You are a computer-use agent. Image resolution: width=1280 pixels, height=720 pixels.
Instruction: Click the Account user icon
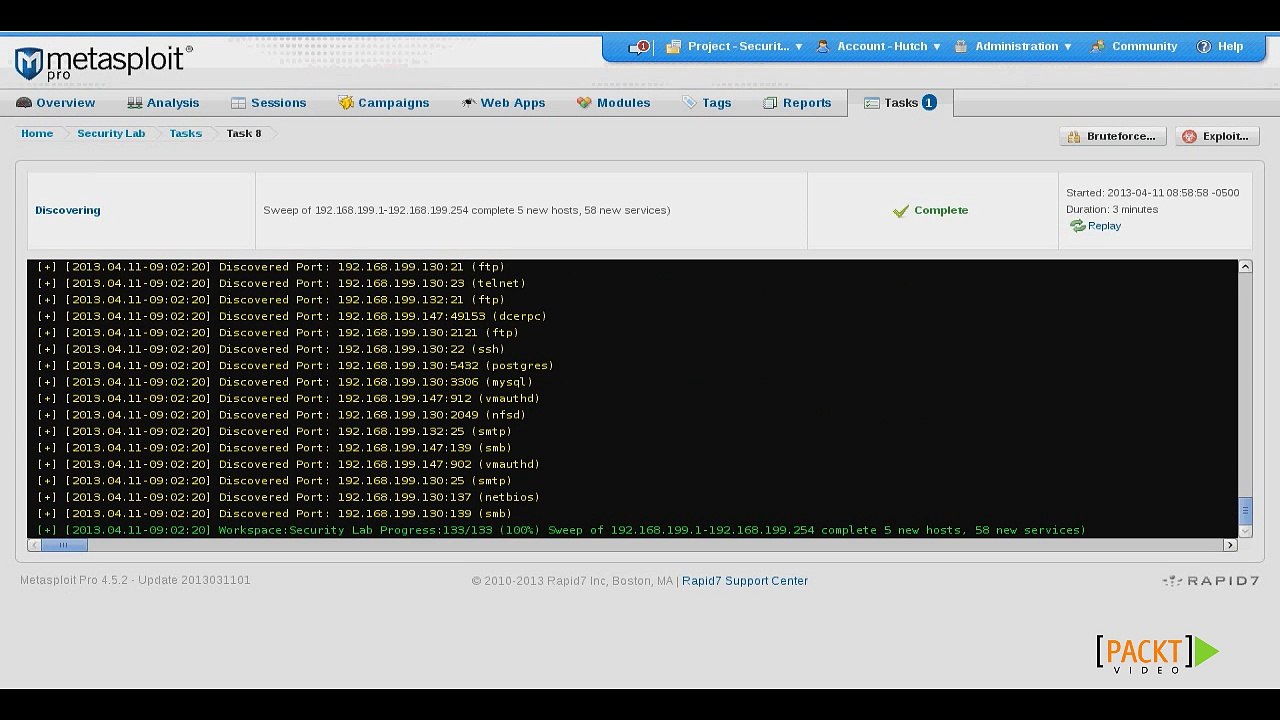[823, 47]
